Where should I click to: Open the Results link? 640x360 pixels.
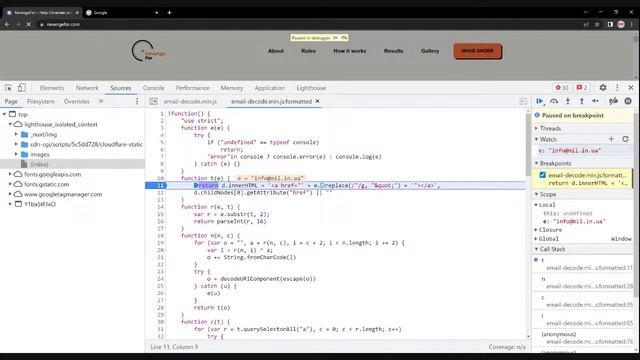click(x=393, y=51)
